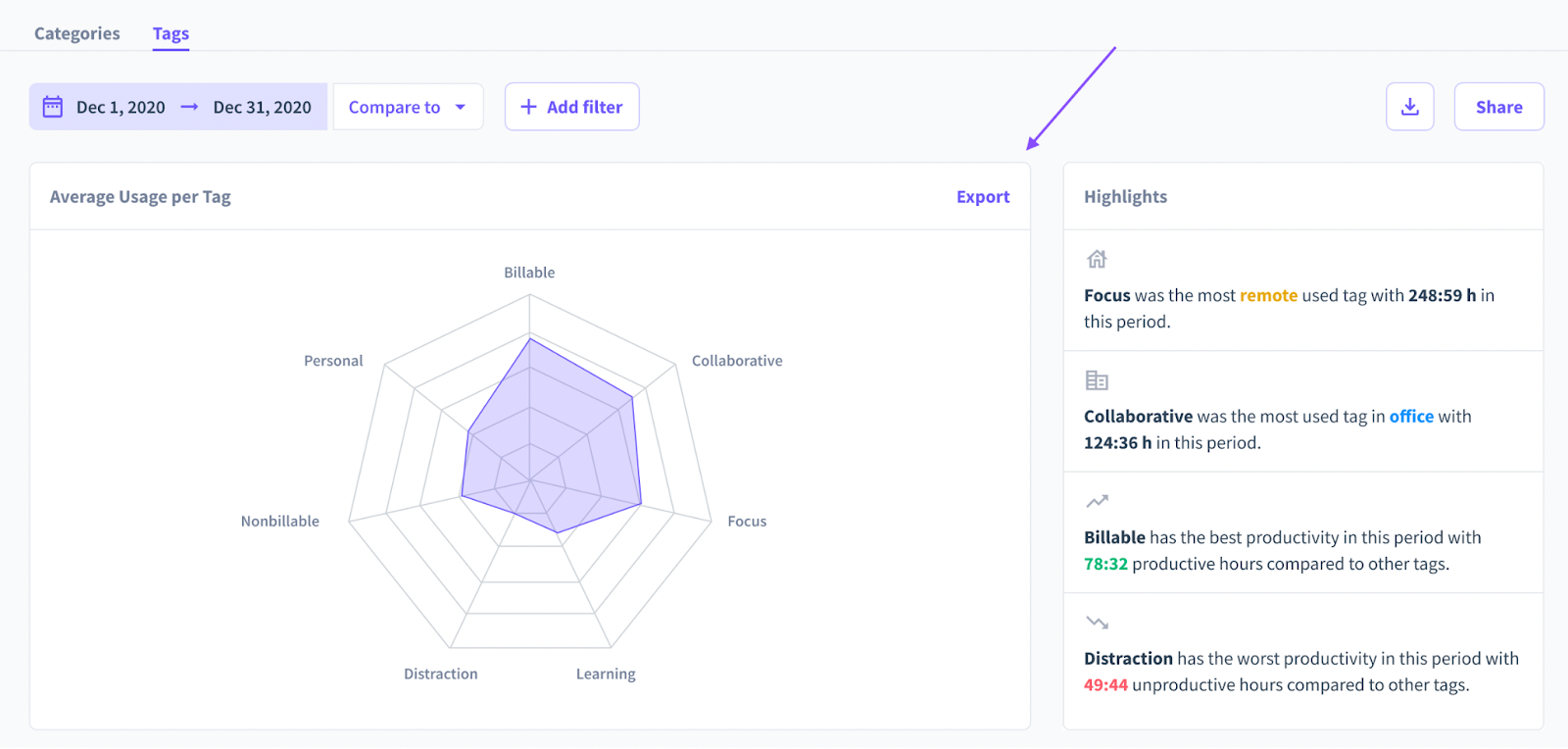This screenshot has width=1568, height=749.
Task: Click the blue 'office' word in highlights
Action: click(1411, 417)
